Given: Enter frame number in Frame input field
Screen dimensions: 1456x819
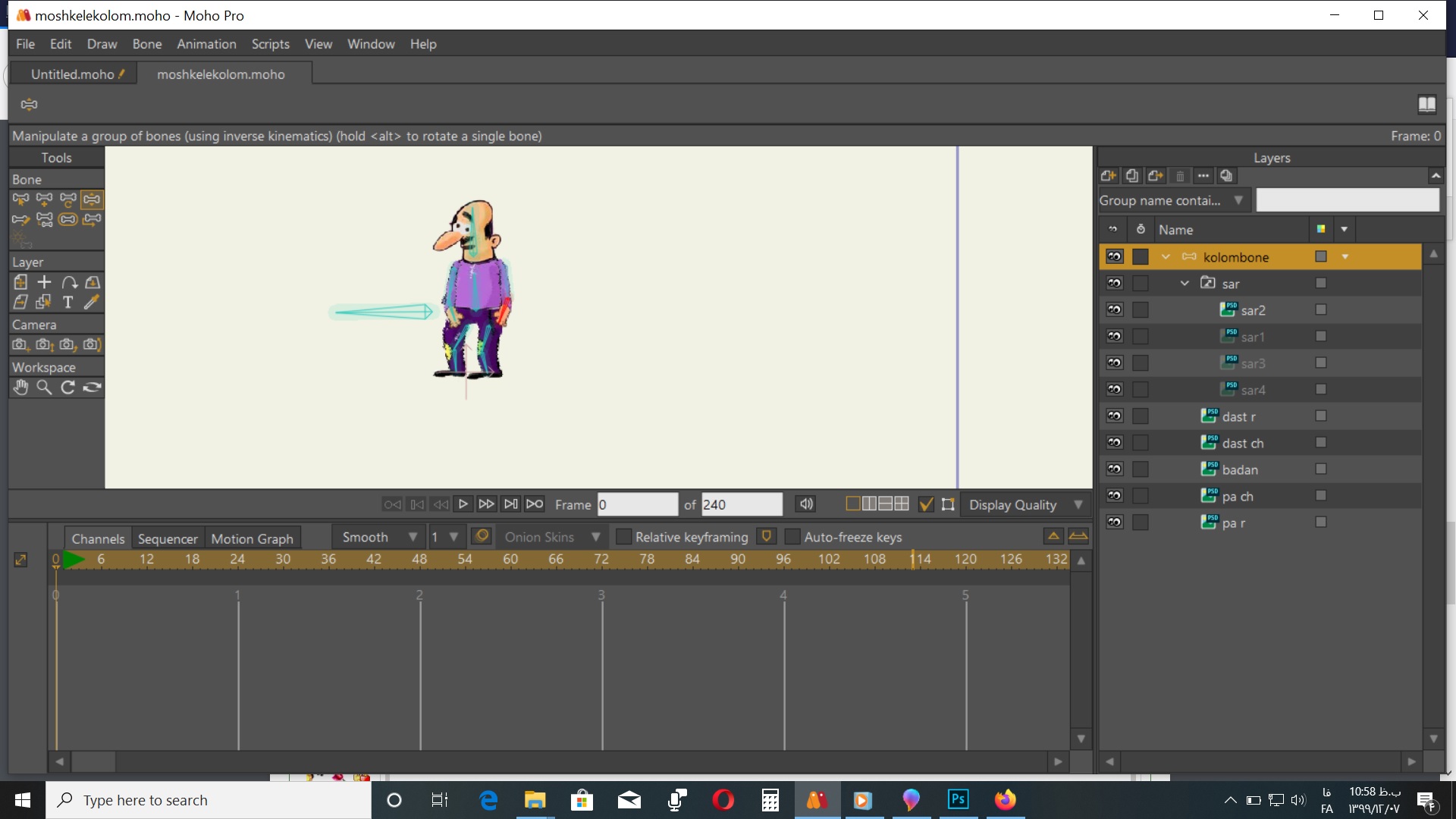Looking at the screenshot, I should [637, 505].
